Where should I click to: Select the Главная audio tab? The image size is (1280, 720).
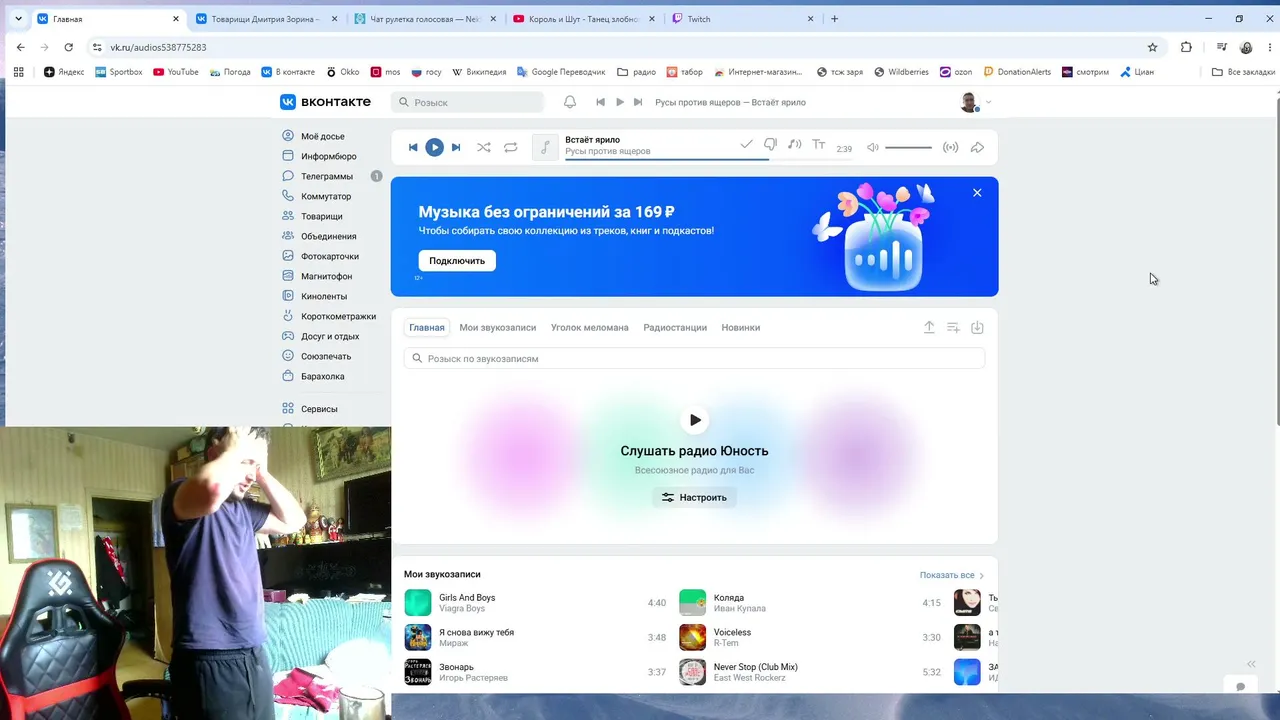(x=427, y=328)
